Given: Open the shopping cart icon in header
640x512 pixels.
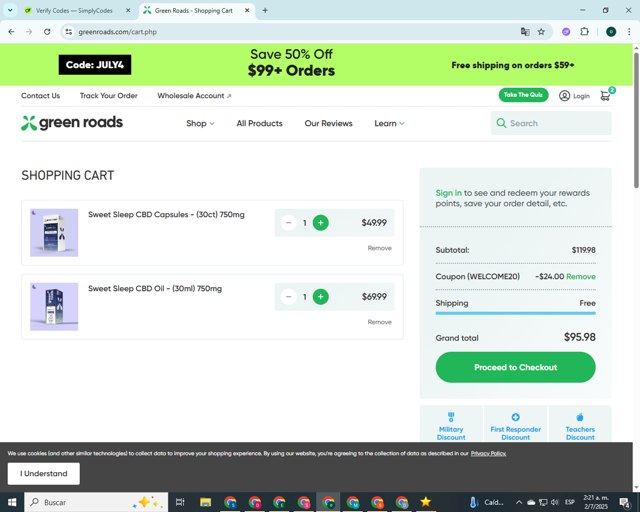Looking at the screenshot, I should (x=606, y=96).
